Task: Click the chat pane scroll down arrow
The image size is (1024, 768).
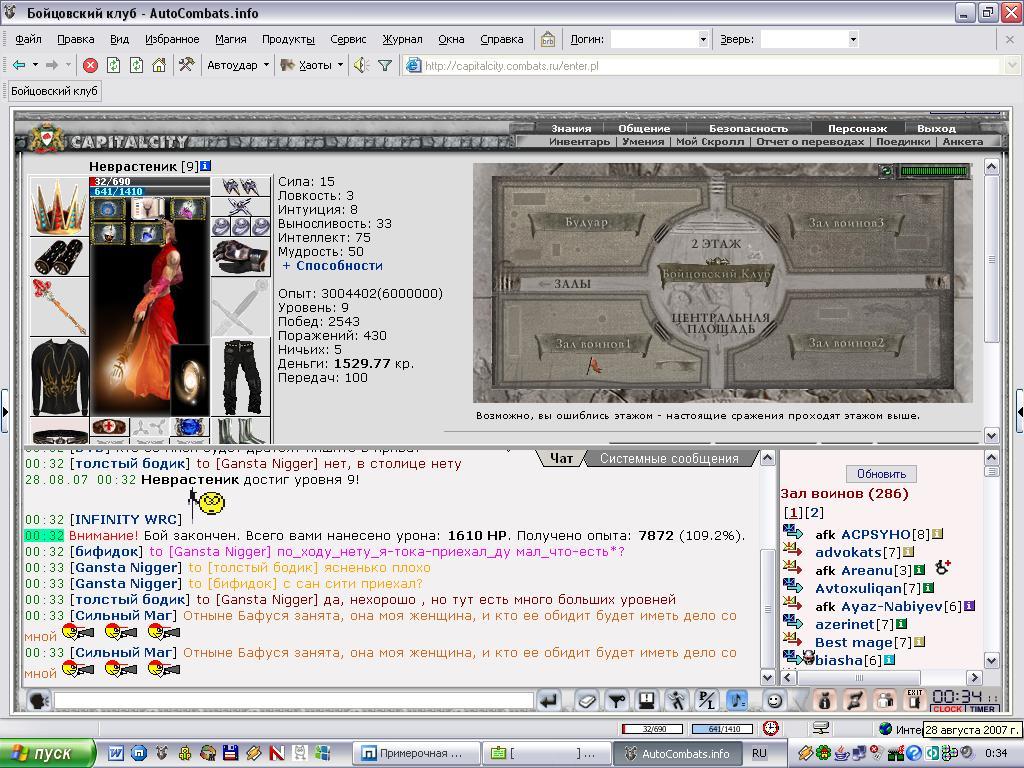Action: coord(768,677)
